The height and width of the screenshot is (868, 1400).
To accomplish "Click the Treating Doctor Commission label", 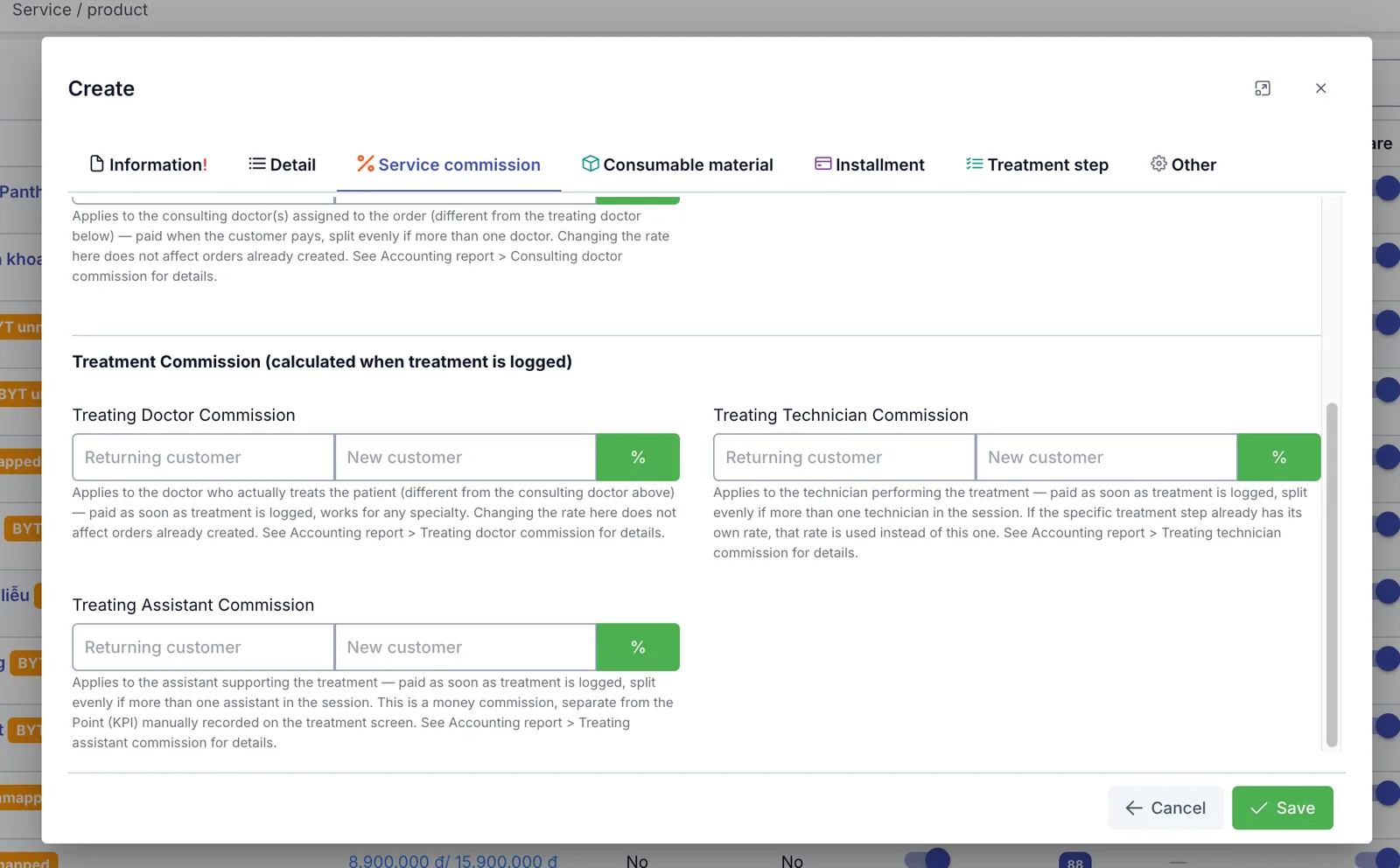I will [184, 415].
